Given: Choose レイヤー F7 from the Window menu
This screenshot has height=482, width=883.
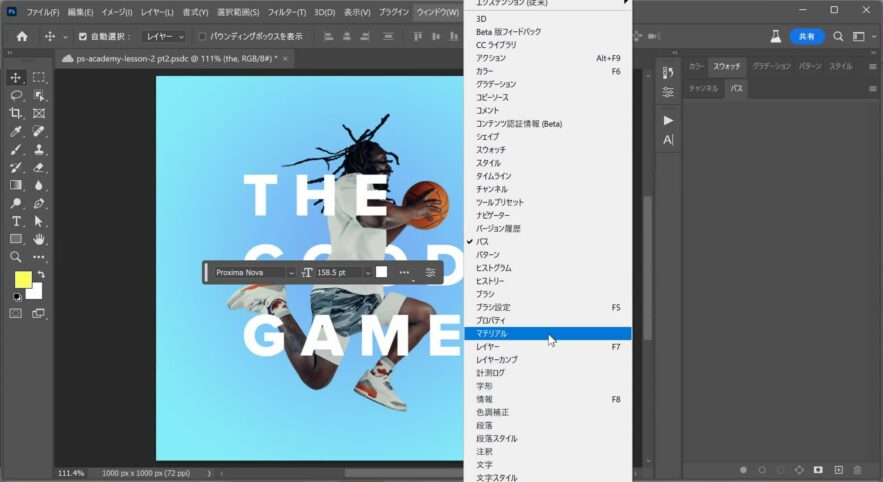Looking at the screenshot, I should coord(547,347).
